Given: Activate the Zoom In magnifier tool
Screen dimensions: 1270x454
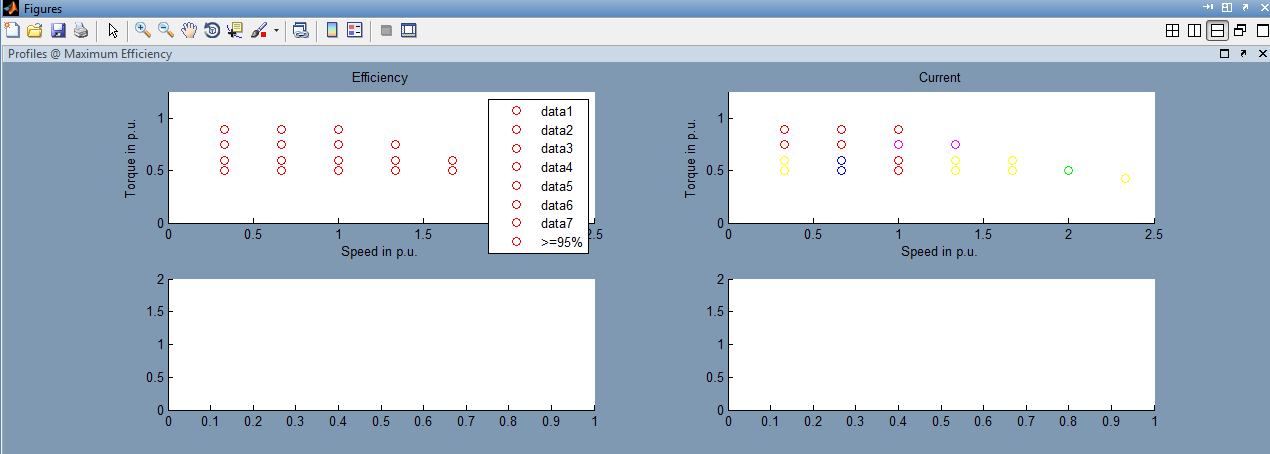Looking at the screenshot, I should (143, 30).
